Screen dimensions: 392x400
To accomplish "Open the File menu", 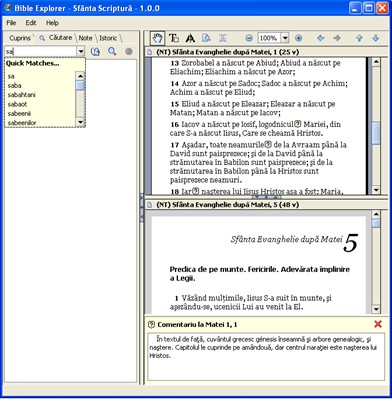I will tap(11, 23).
